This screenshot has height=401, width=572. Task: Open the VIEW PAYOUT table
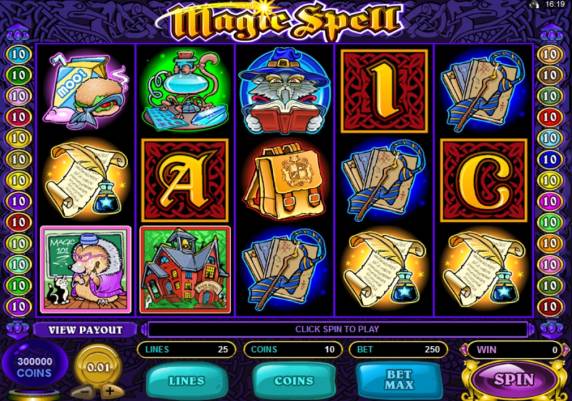click(x=85, y=330)
